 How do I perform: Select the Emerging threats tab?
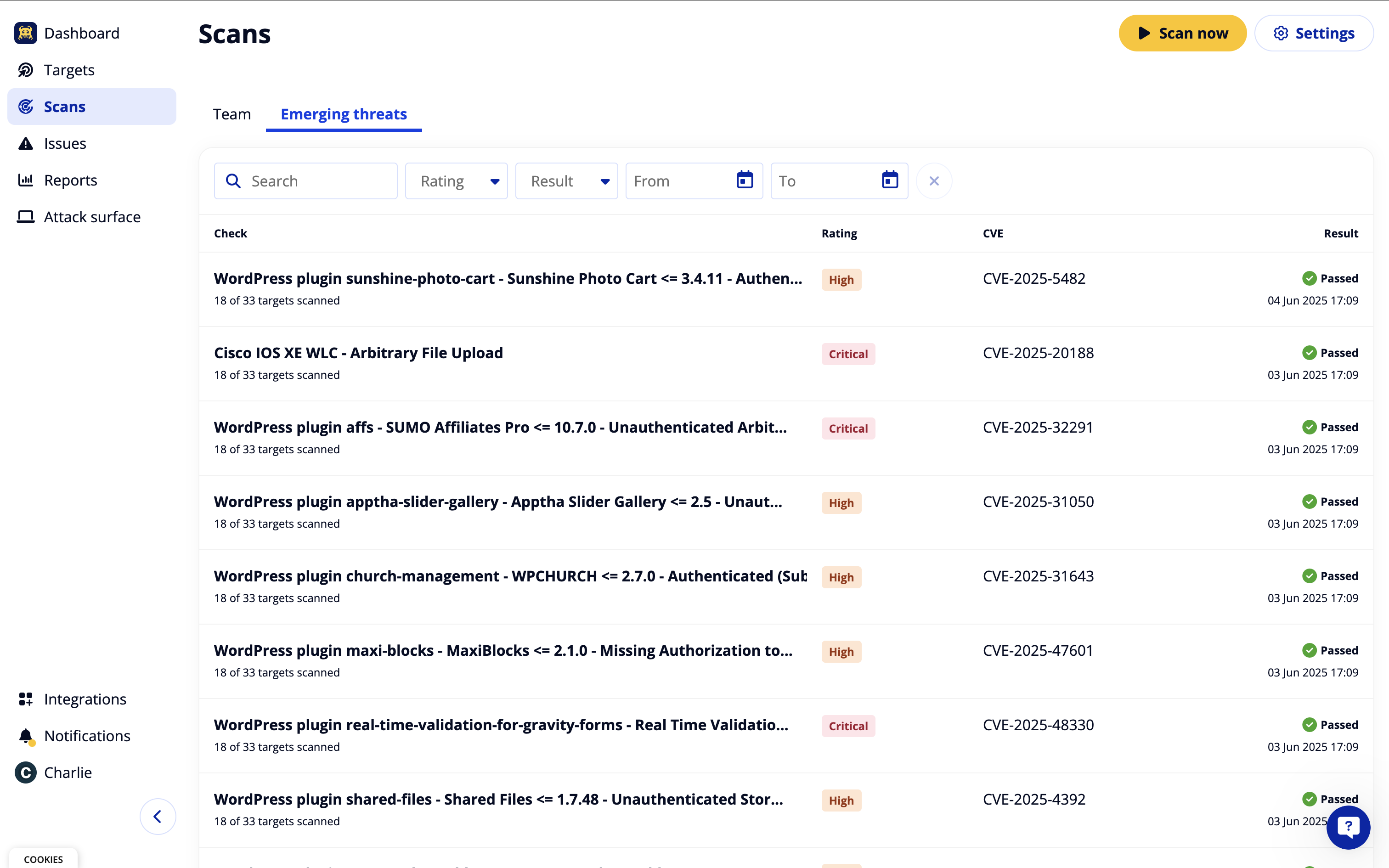343,114
